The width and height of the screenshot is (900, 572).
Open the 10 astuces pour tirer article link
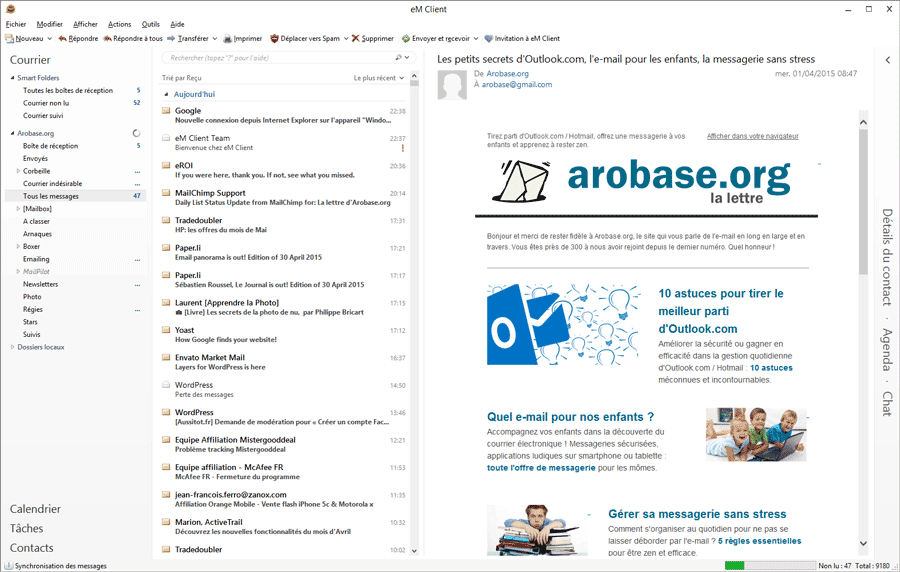(x=721, y=311)
